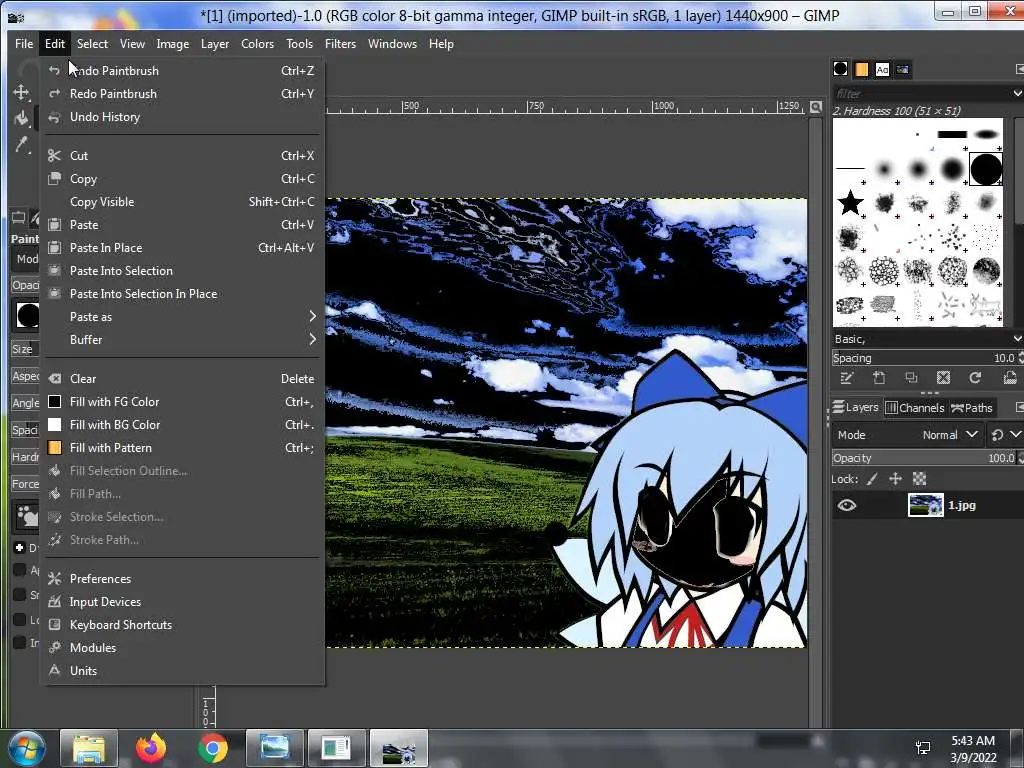The width and height of the screenshot is (1024, 768).
Task: Open Preferences from the Edit menu
Action: click(183, 579)
